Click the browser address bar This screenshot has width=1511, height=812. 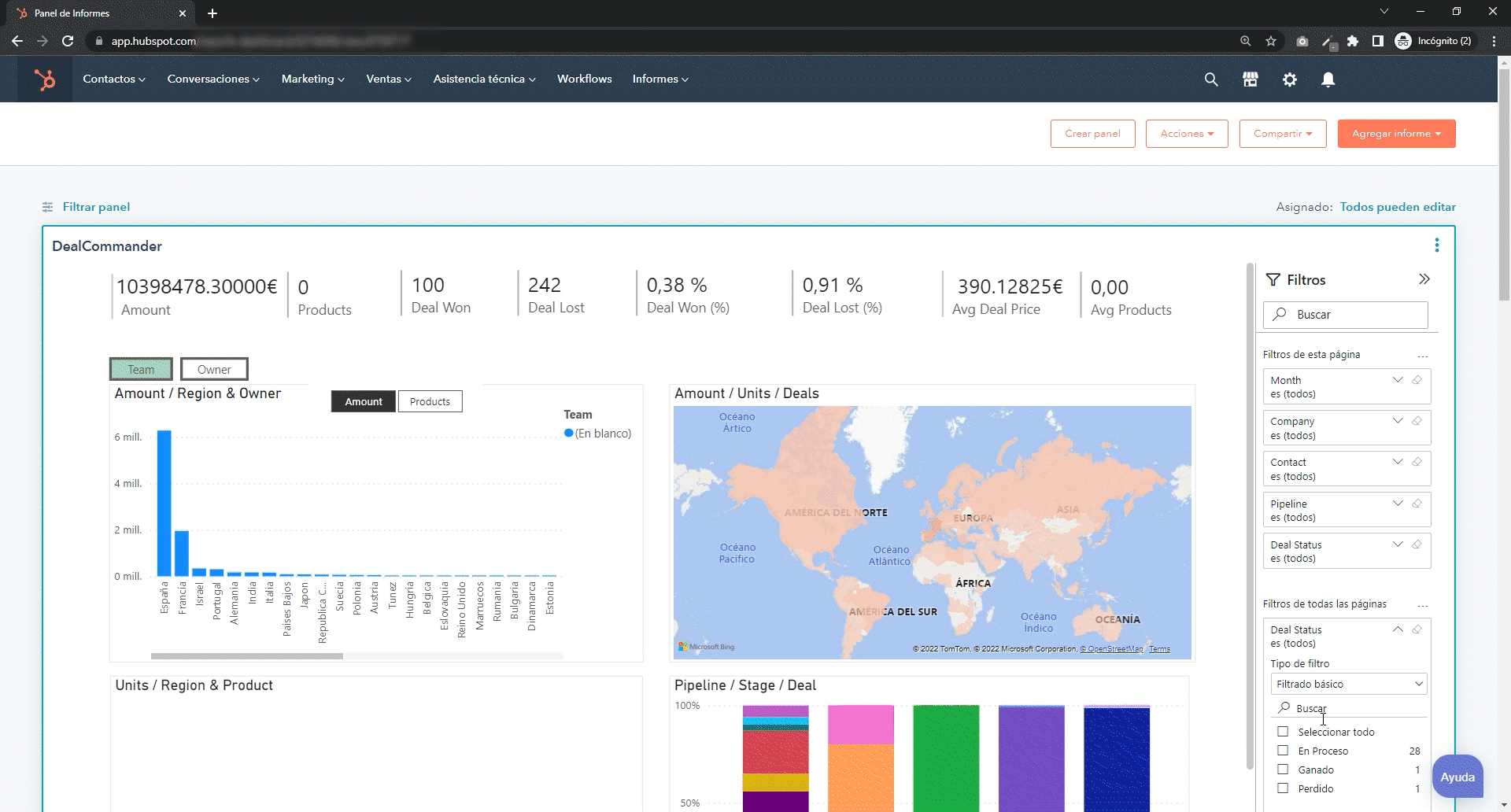661,41
